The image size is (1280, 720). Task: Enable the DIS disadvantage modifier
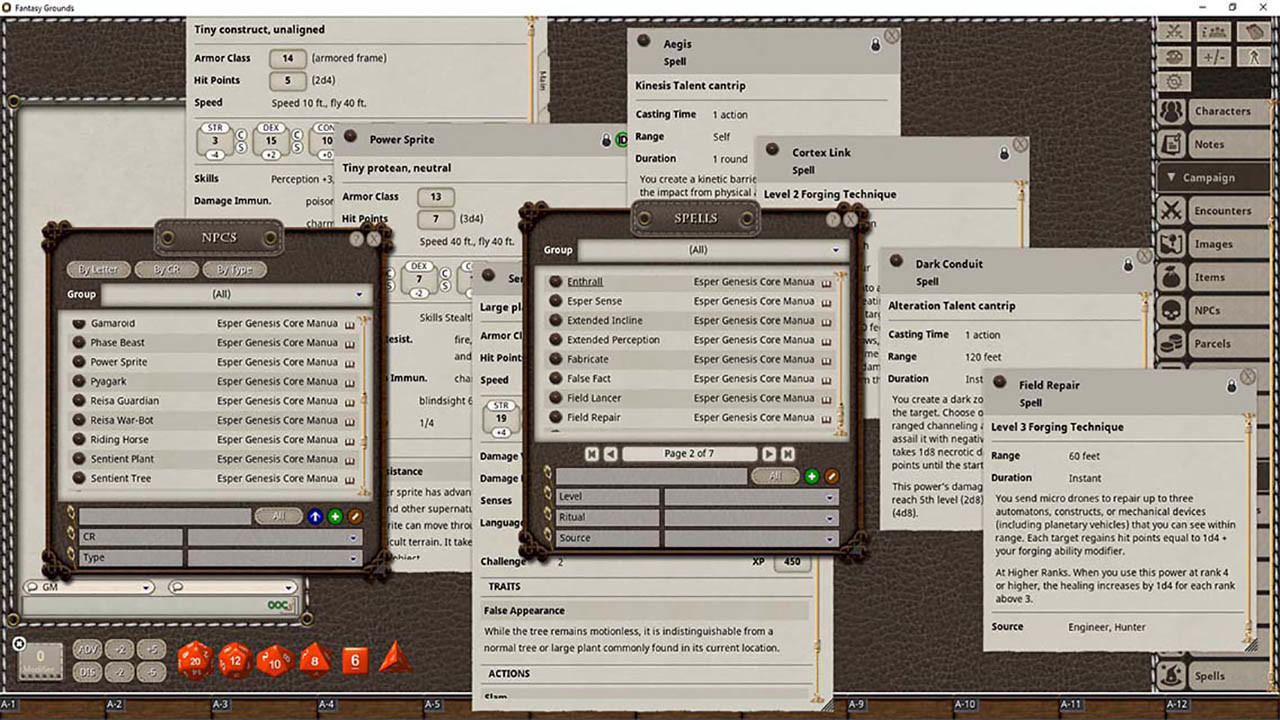86,672
